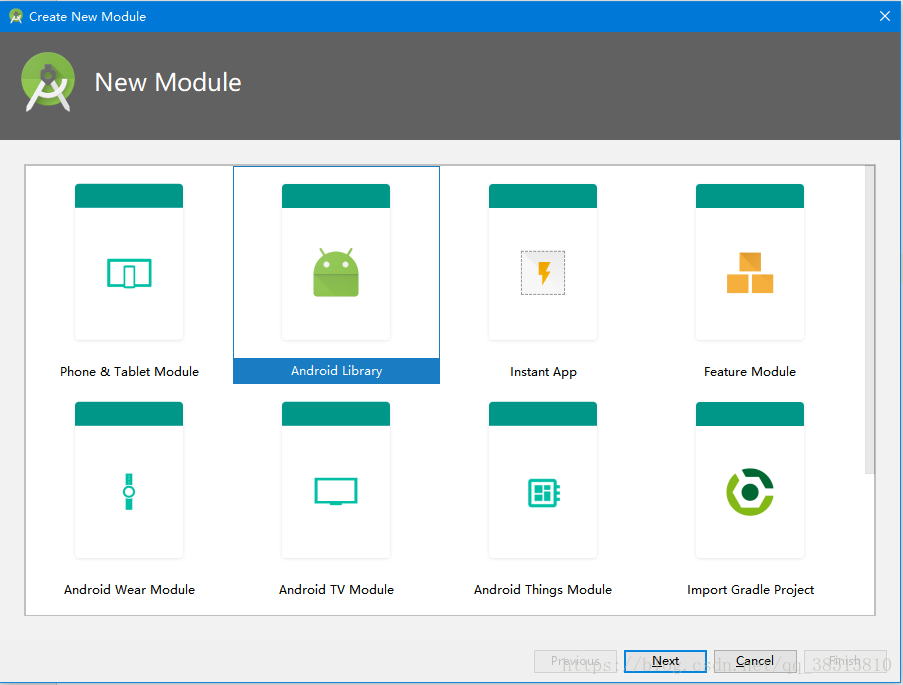Click the "Phone & Tablet Module" label

pyautogui.click(x=129, y=372)
